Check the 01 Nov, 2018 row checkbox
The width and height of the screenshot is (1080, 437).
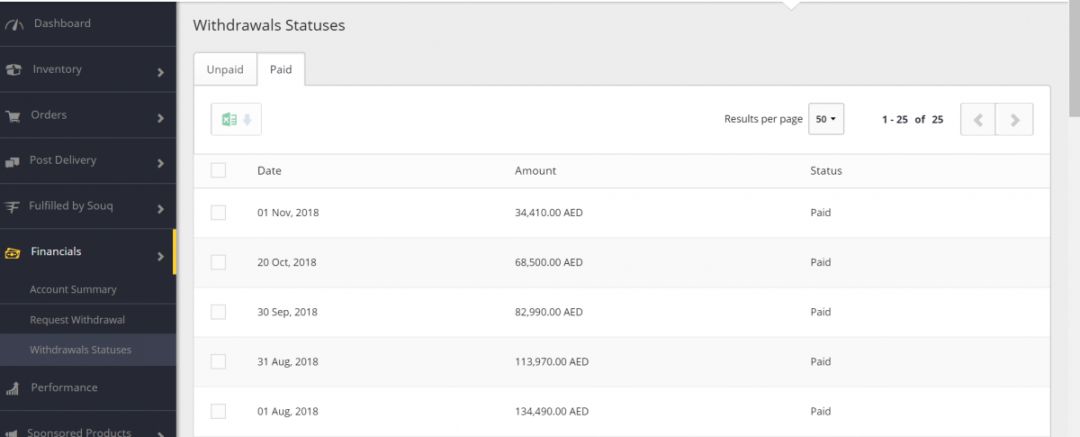point(218,213)
